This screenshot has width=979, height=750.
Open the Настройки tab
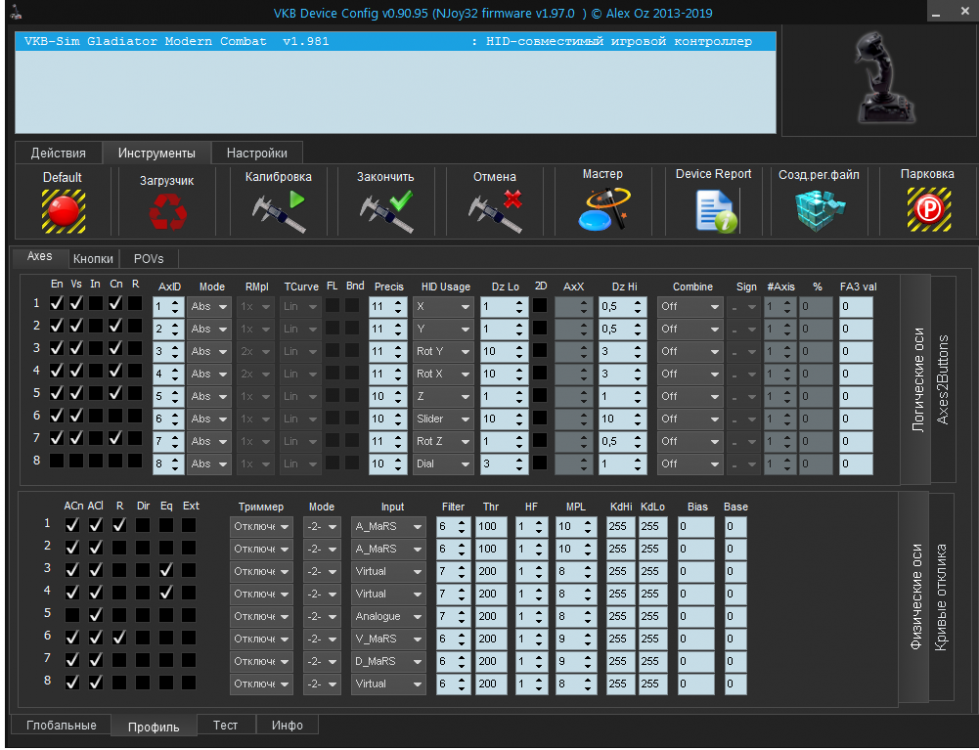coord(257,153)
